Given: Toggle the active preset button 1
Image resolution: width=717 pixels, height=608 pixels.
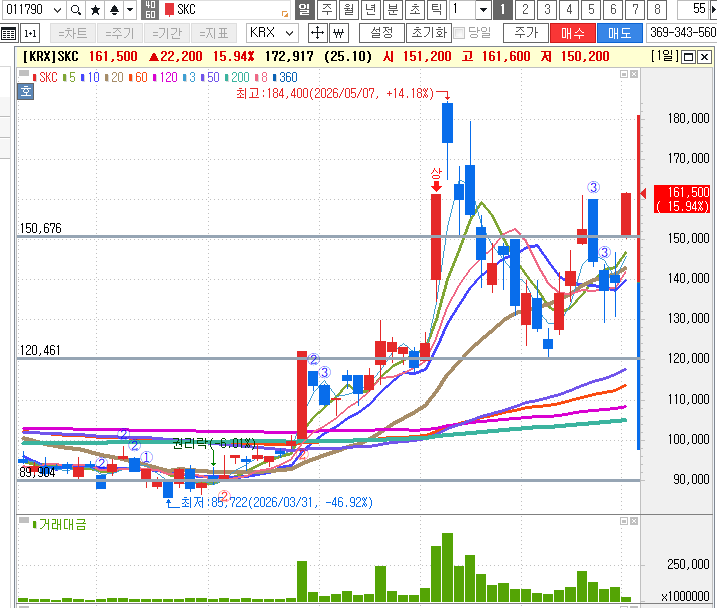Looking at the screenshot, I should [503, 9].
